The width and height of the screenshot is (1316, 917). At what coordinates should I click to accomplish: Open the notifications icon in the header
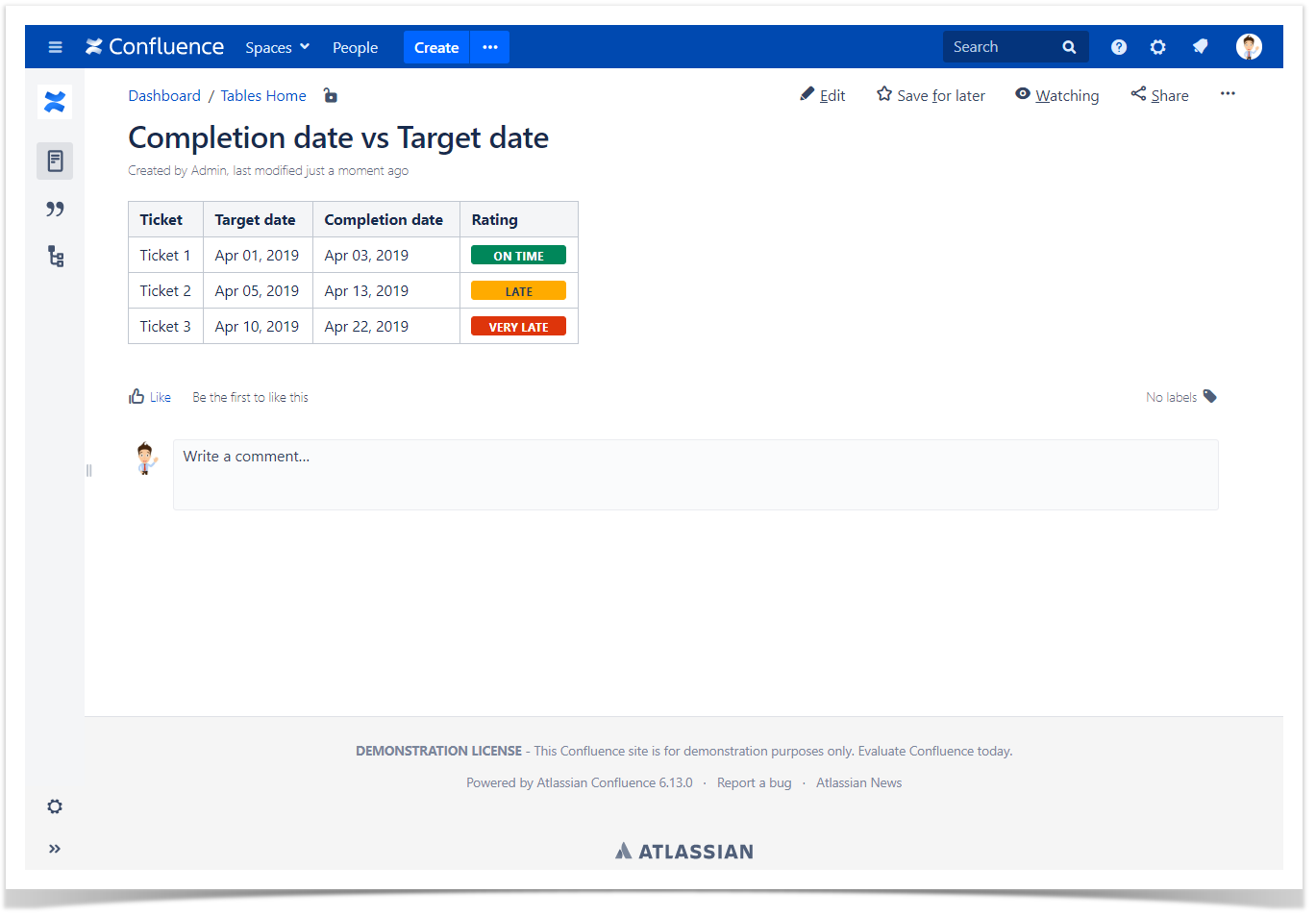pyautogui.click(x=1200, y=47)
